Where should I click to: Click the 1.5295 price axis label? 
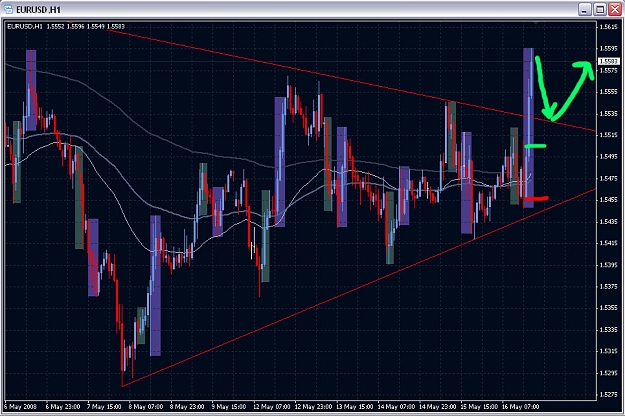pos(609,373)
